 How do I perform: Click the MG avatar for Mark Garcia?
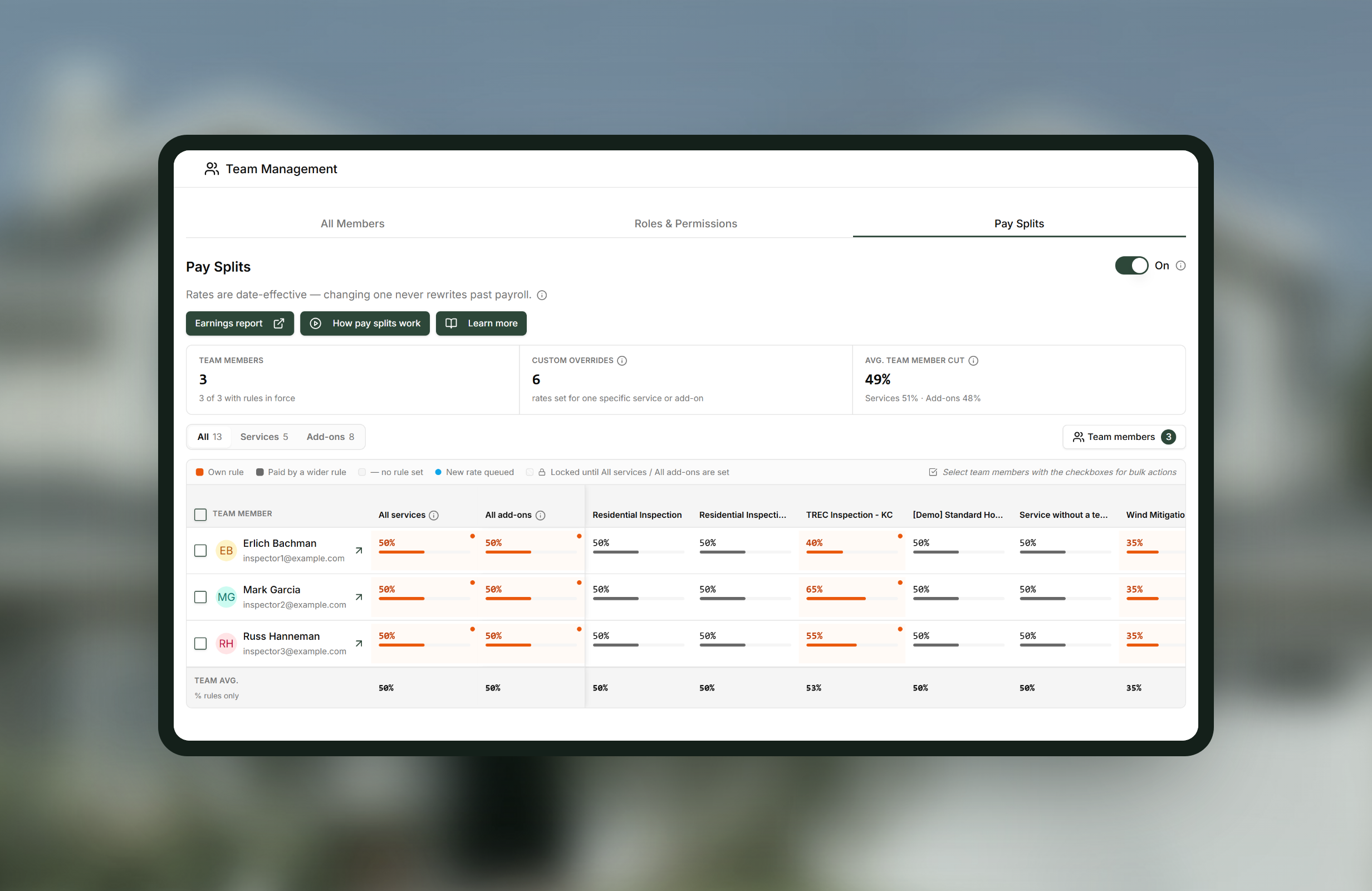coord(226,597)
